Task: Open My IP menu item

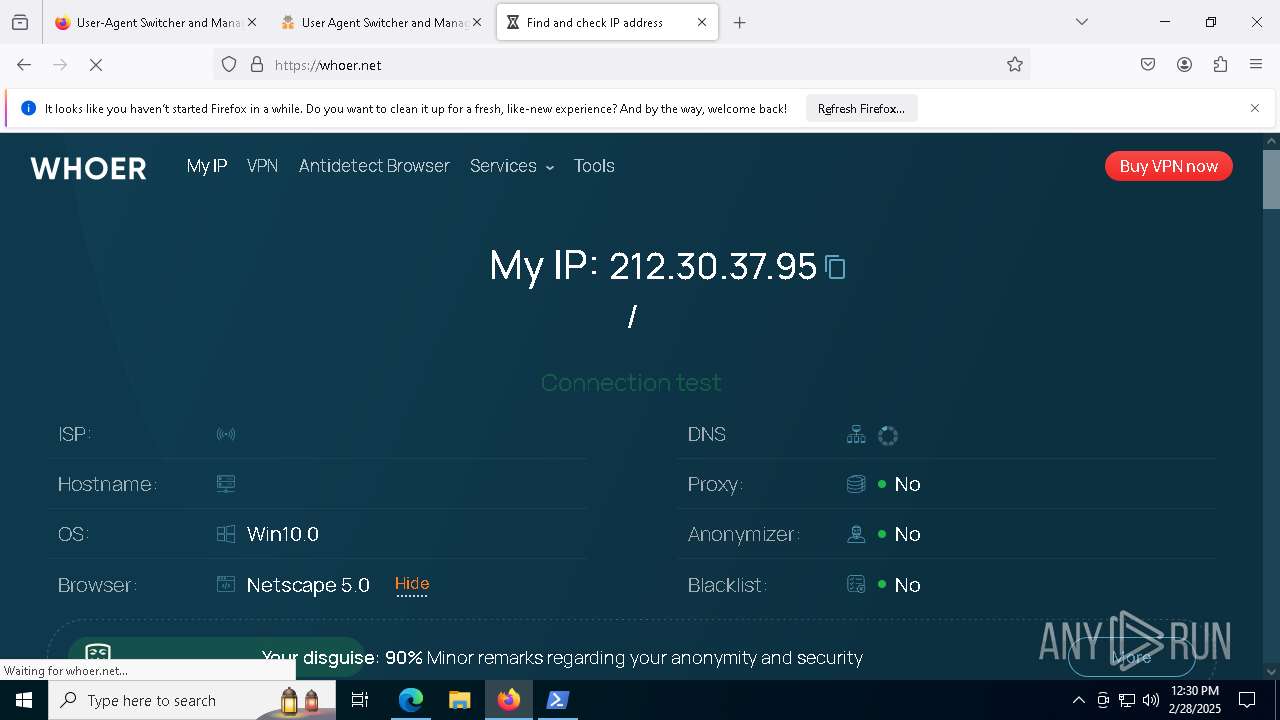Action: click(x=207, y=166)
